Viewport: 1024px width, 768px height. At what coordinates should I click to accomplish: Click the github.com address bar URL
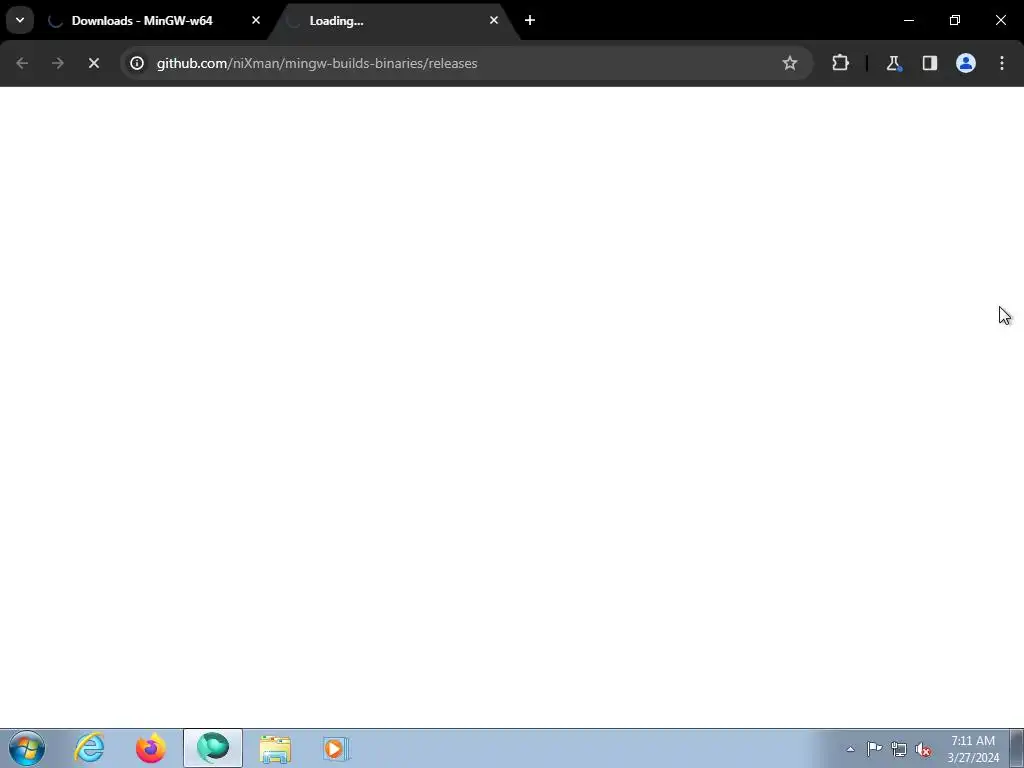pyautogui.click(x=317, y=63)
